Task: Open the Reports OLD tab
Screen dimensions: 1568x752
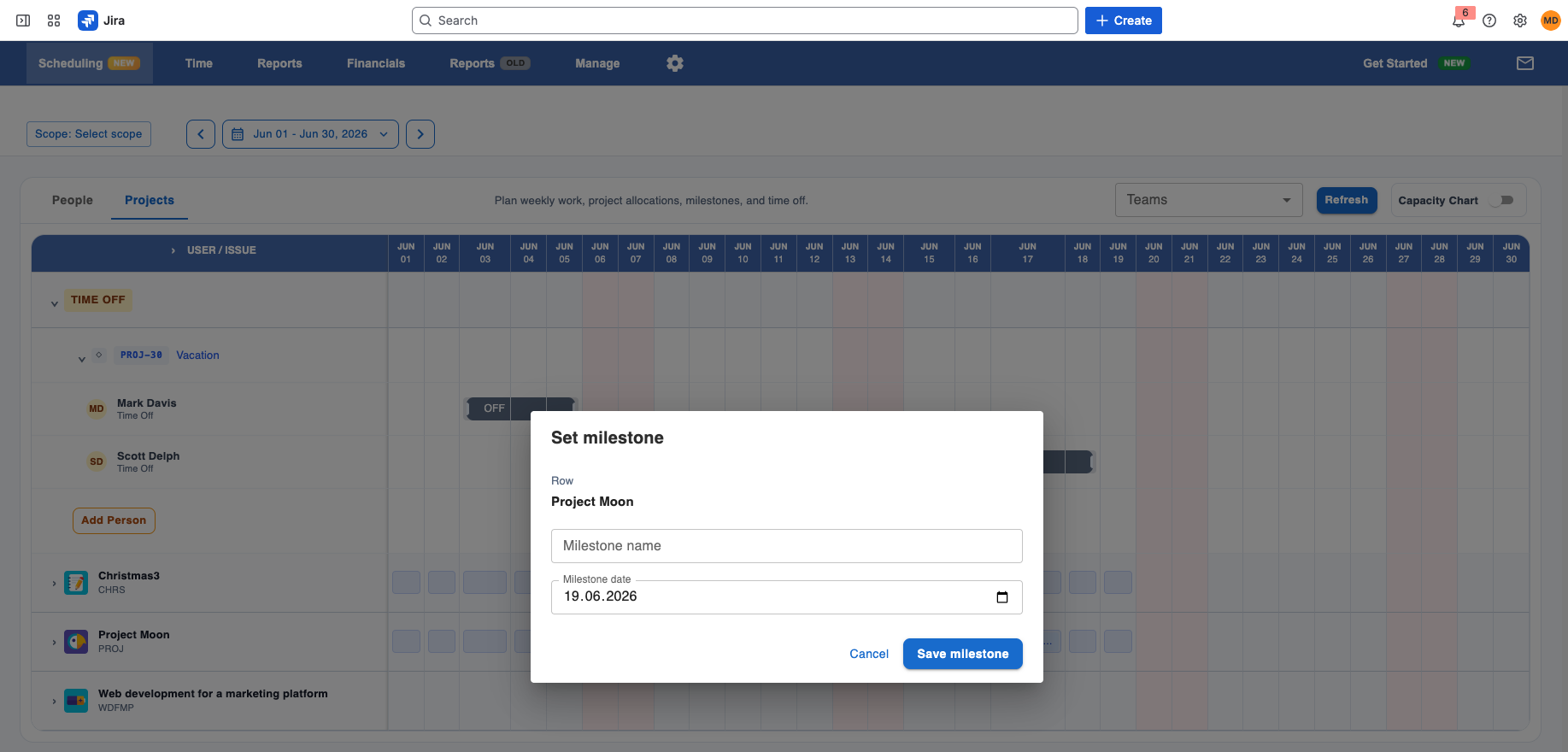Action: pos(490,63)
